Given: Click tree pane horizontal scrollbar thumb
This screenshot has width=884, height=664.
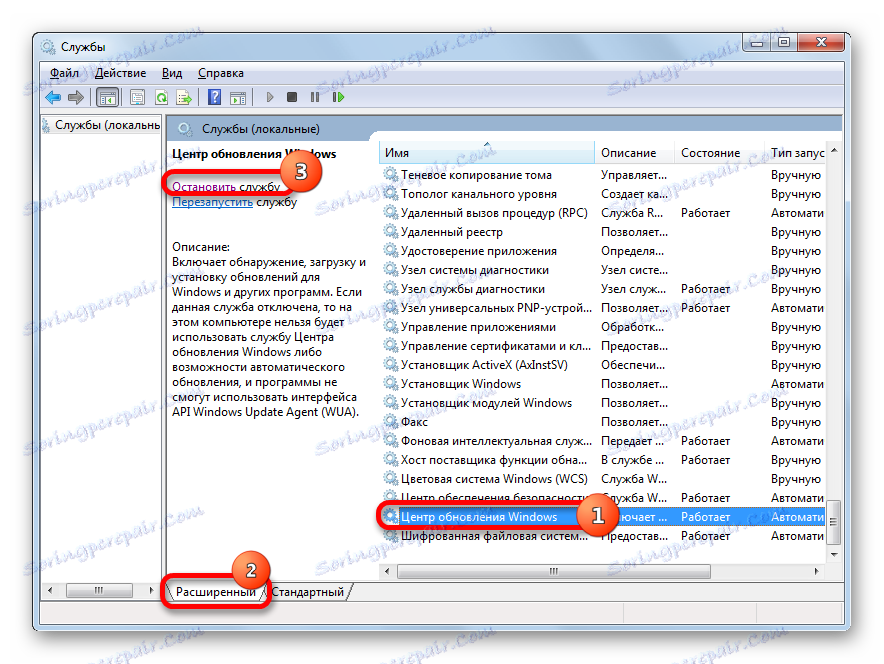Looking at the screenshot, I should [x=99, y=590].
